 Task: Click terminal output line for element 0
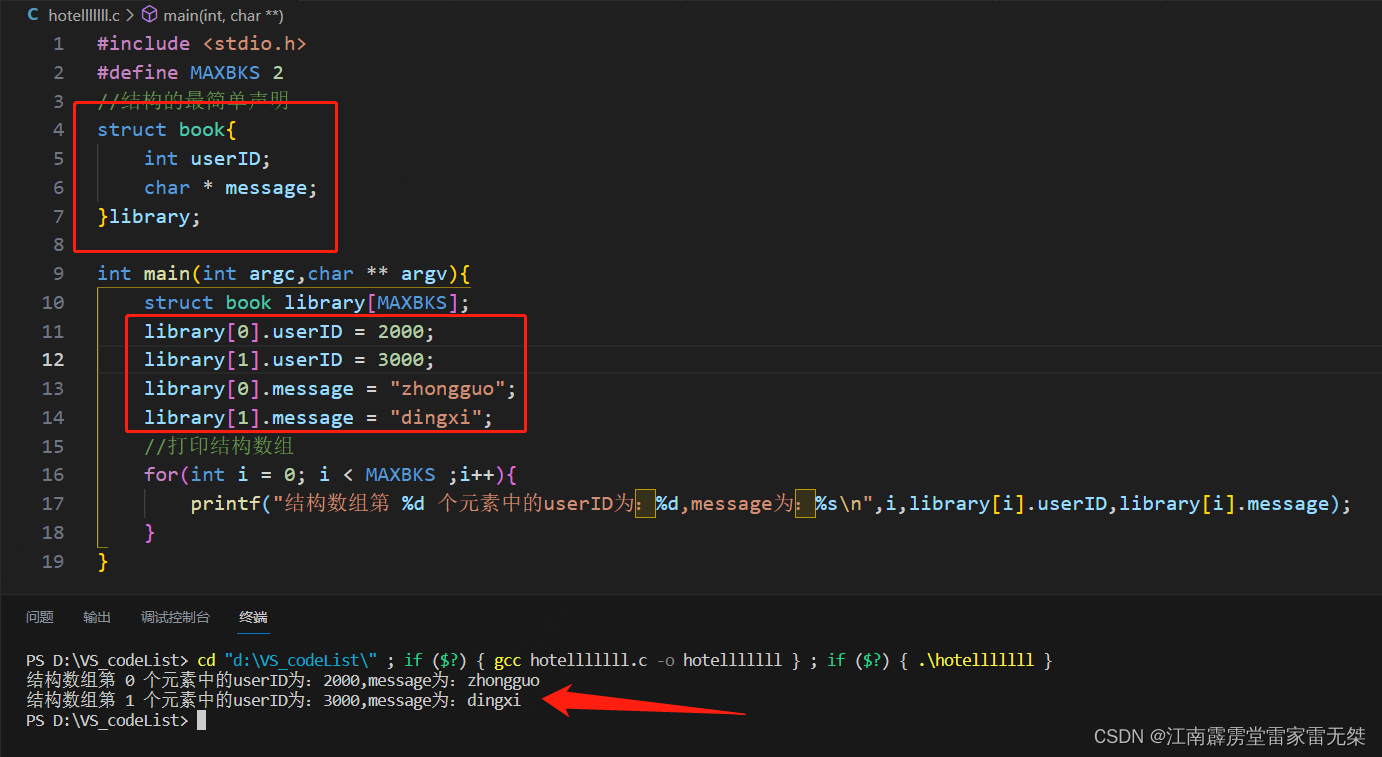[x=283, y=680]
